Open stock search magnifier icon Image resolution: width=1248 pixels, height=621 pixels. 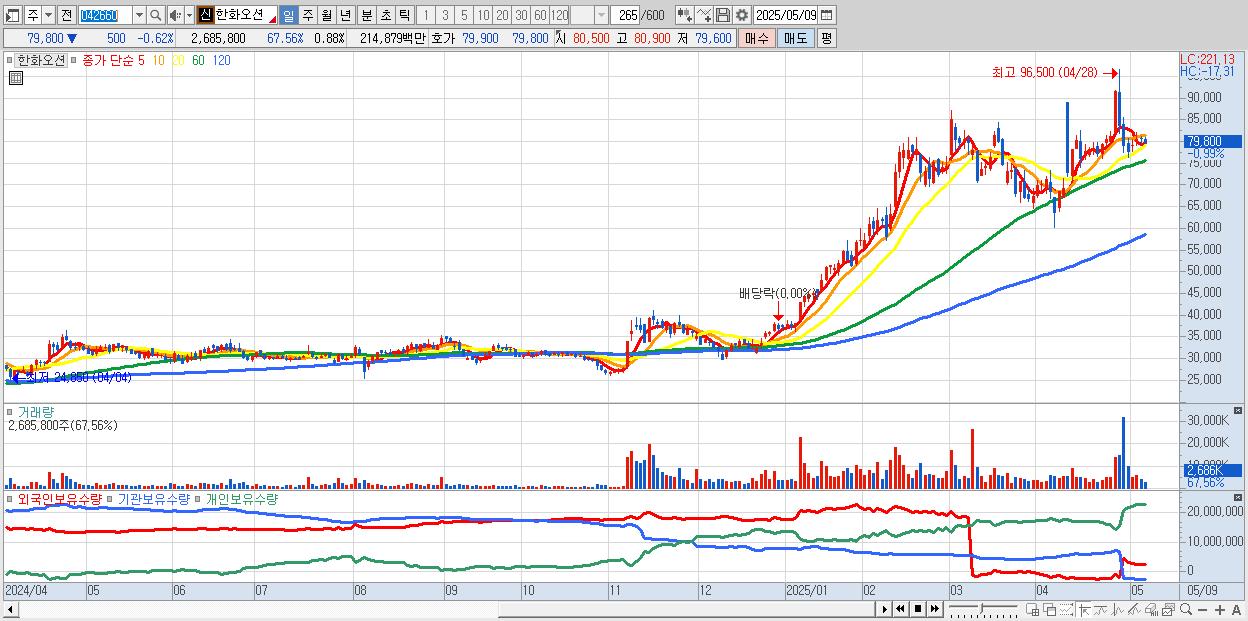[156, 15]
